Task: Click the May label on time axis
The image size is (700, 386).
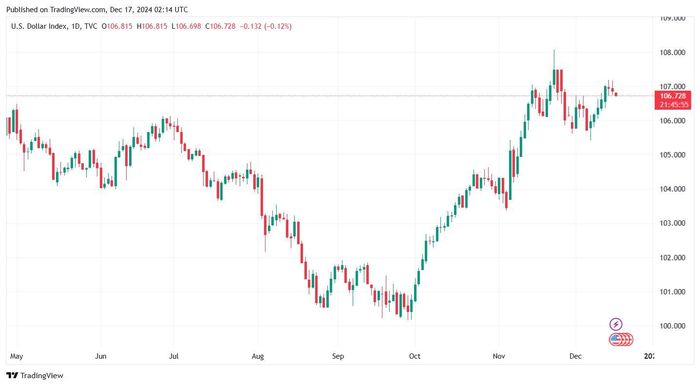Action: pyautogui.click(x=17, y=356)
